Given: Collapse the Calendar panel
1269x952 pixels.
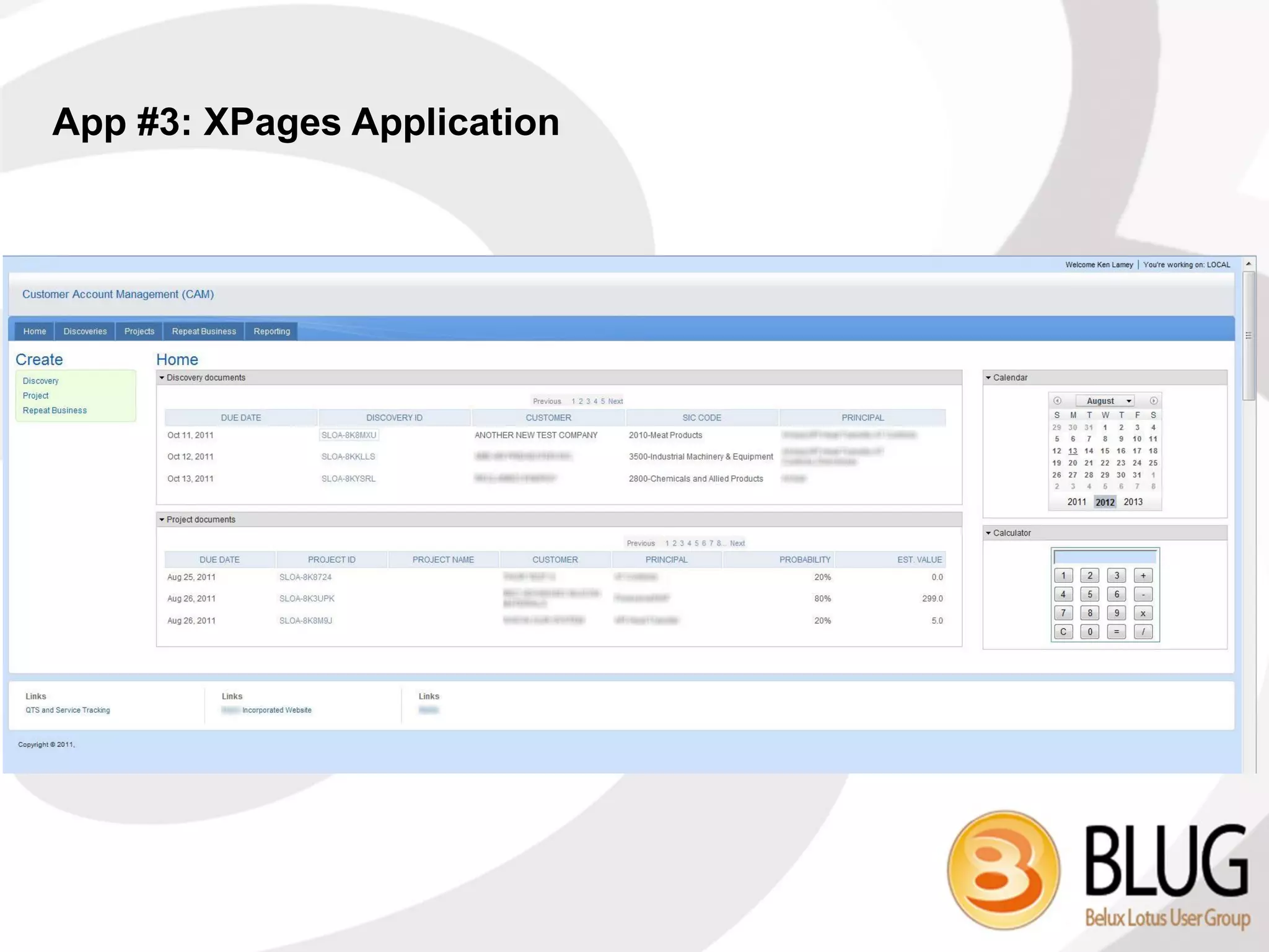Looking at the screenshot, I should coord(988,378).
